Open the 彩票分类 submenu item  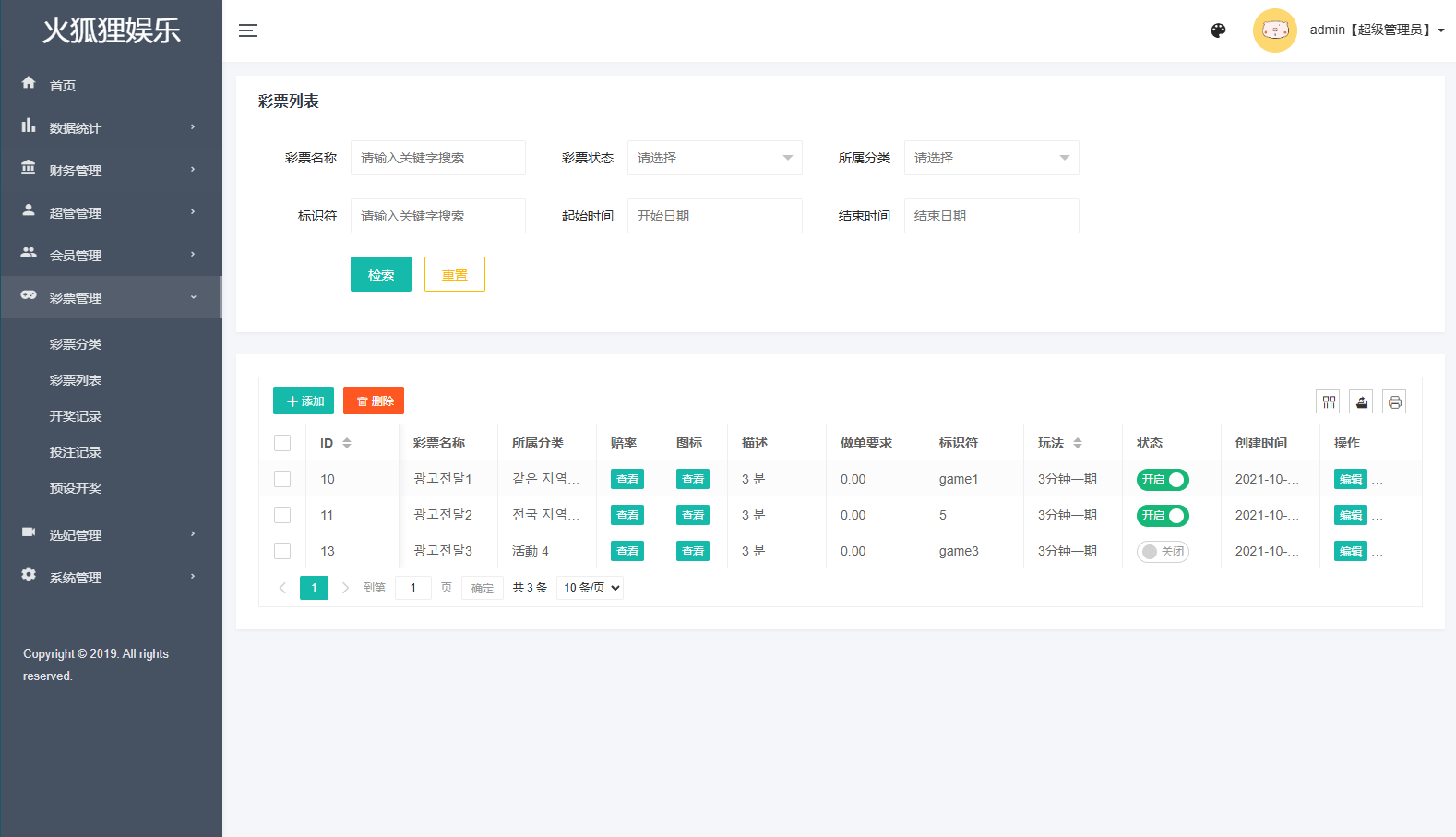click(76, 344)
